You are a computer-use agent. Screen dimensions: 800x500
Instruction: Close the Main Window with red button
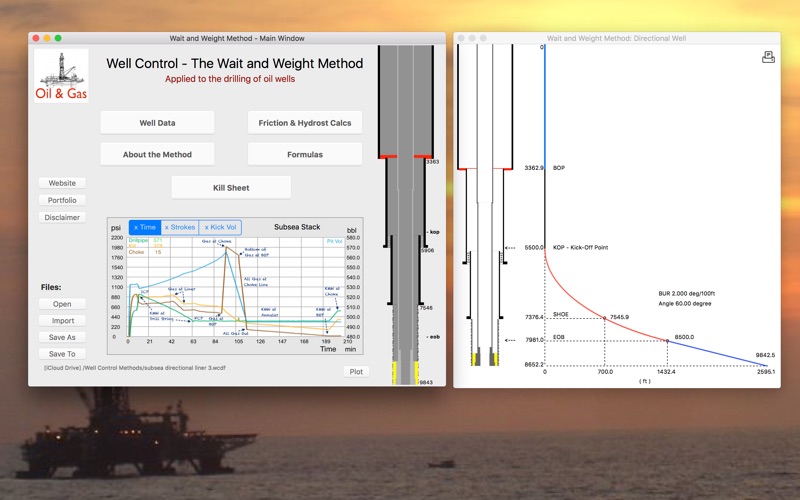click(36, 38)
